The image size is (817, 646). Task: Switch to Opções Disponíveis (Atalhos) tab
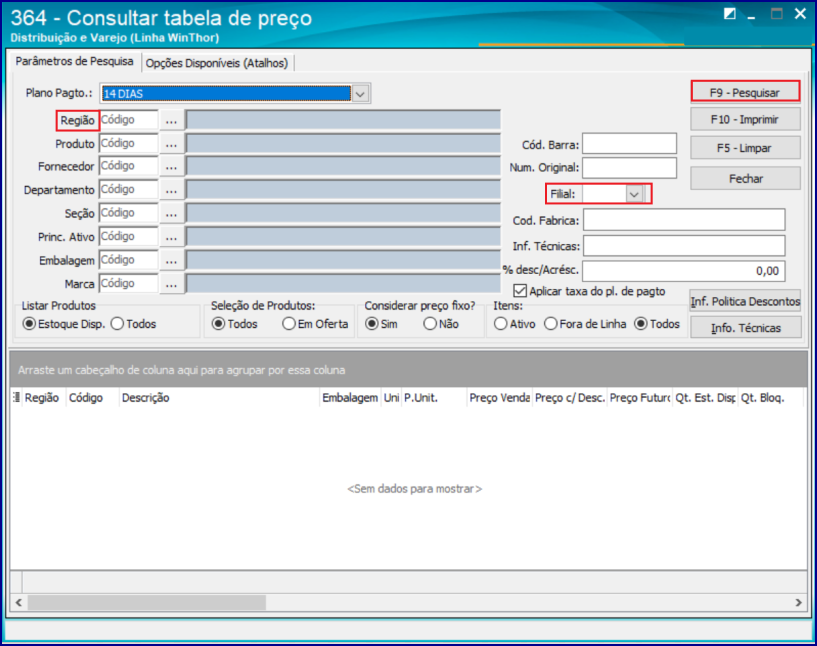[217, 63]
